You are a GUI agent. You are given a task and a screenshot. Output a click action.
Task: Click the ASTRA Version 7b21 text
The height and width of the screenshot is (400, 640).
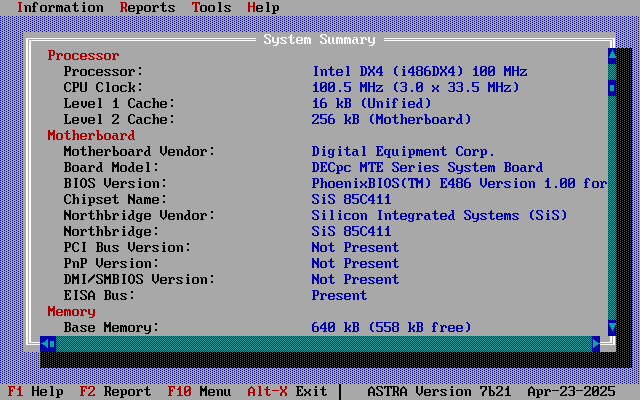pos(439,391)
